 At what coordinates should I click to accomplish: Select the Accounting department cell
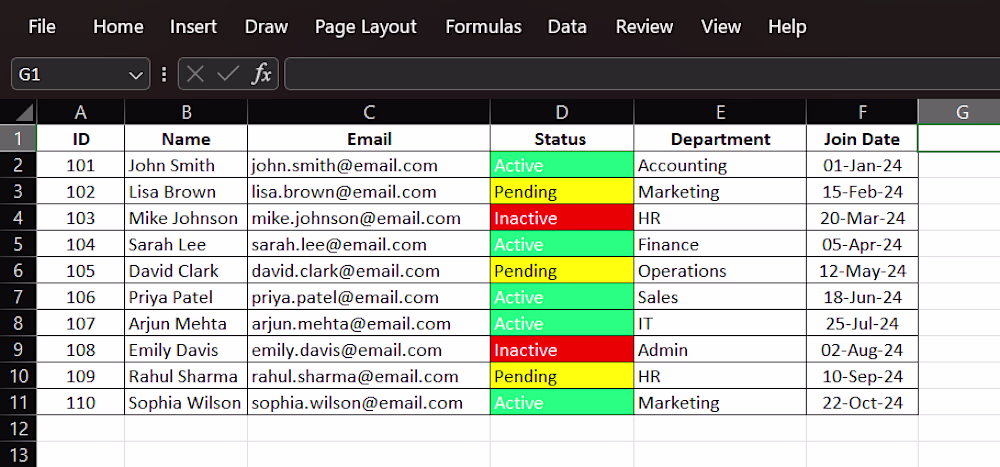pos(720,165)
